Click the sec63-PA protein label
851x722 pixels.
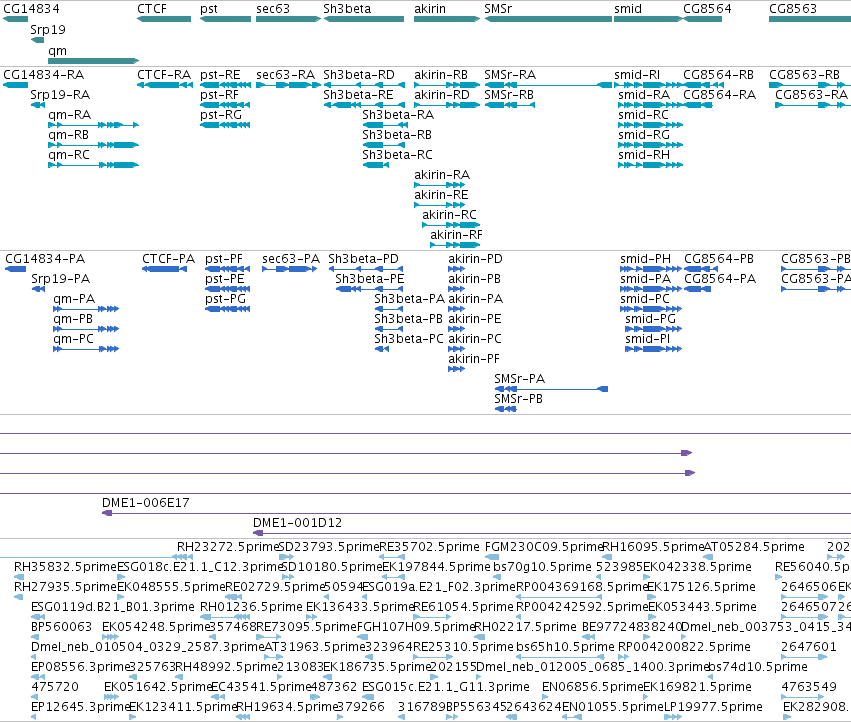point(291,258)
